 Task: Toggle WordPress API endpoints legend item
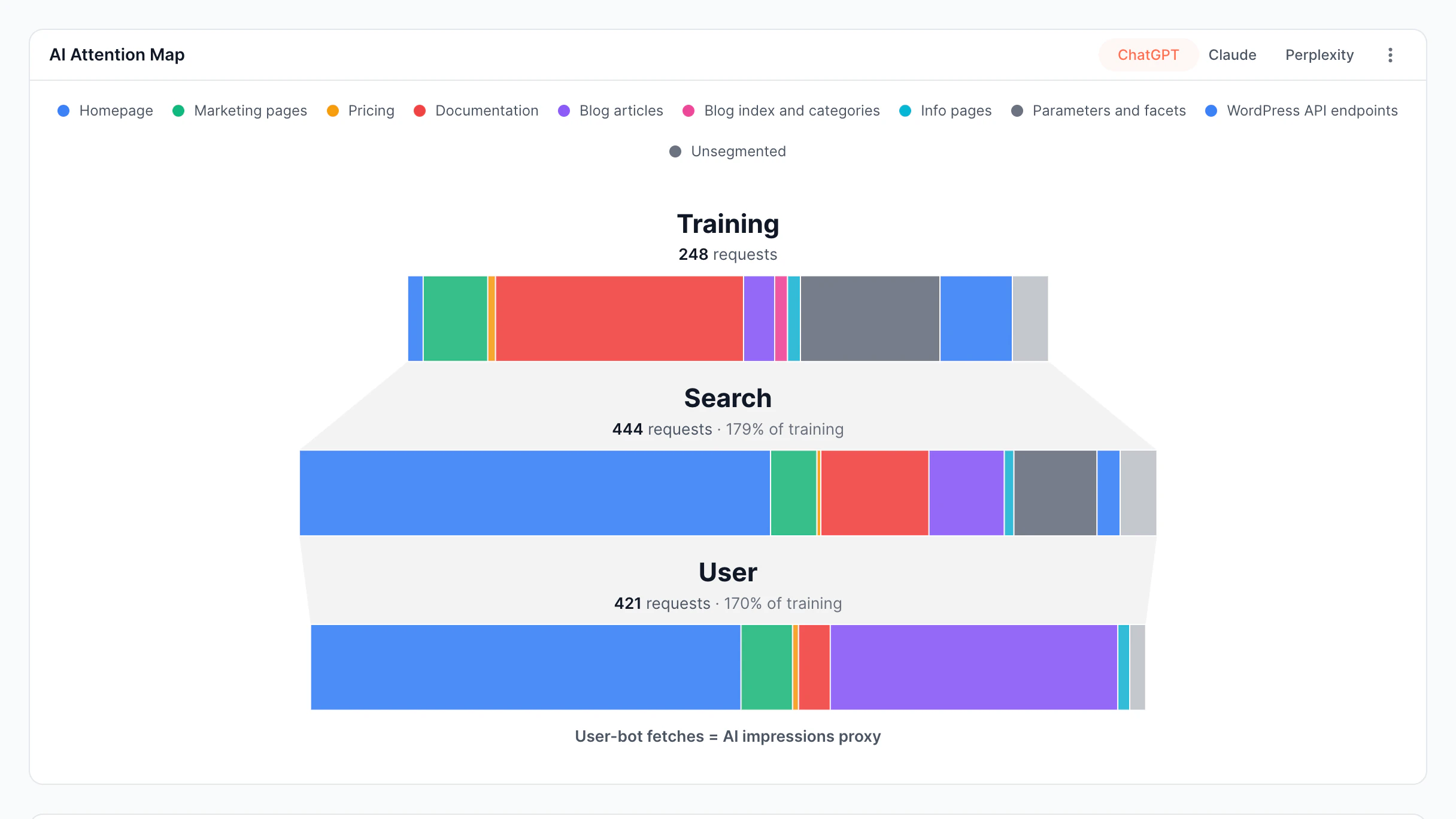(x=1301, y=111)
